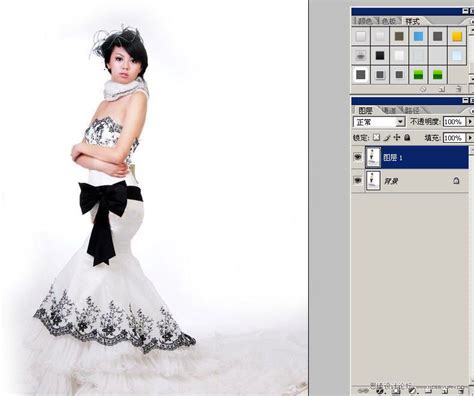Add a layer mask from Layers footer
This screenshot has height=396, width=474.
pos(396,391)
